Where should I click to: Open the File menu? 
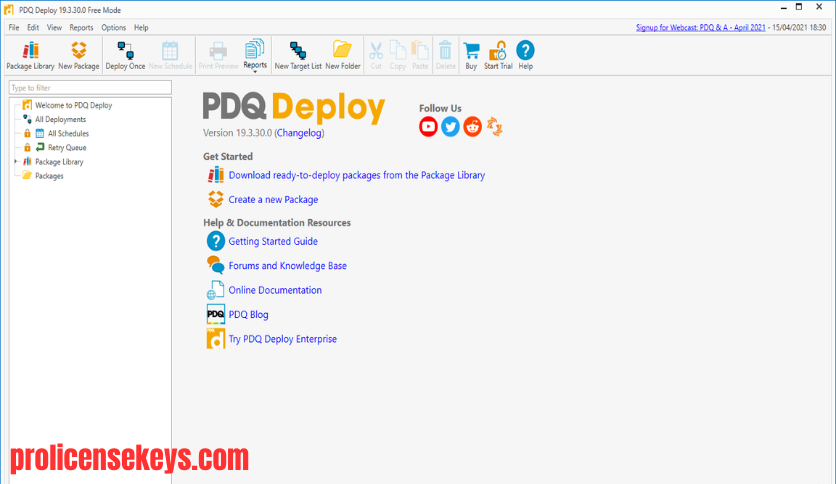[14, 28]
